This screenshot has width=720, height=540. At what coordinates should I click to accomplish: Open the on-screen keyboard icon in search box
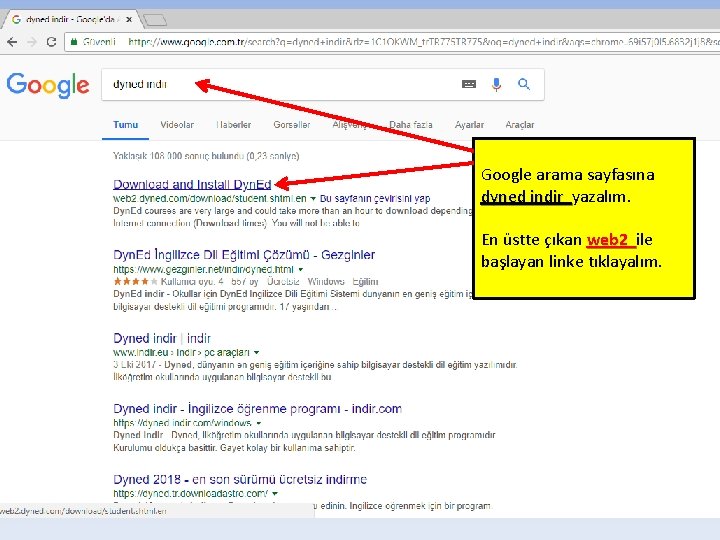point(468,84)
